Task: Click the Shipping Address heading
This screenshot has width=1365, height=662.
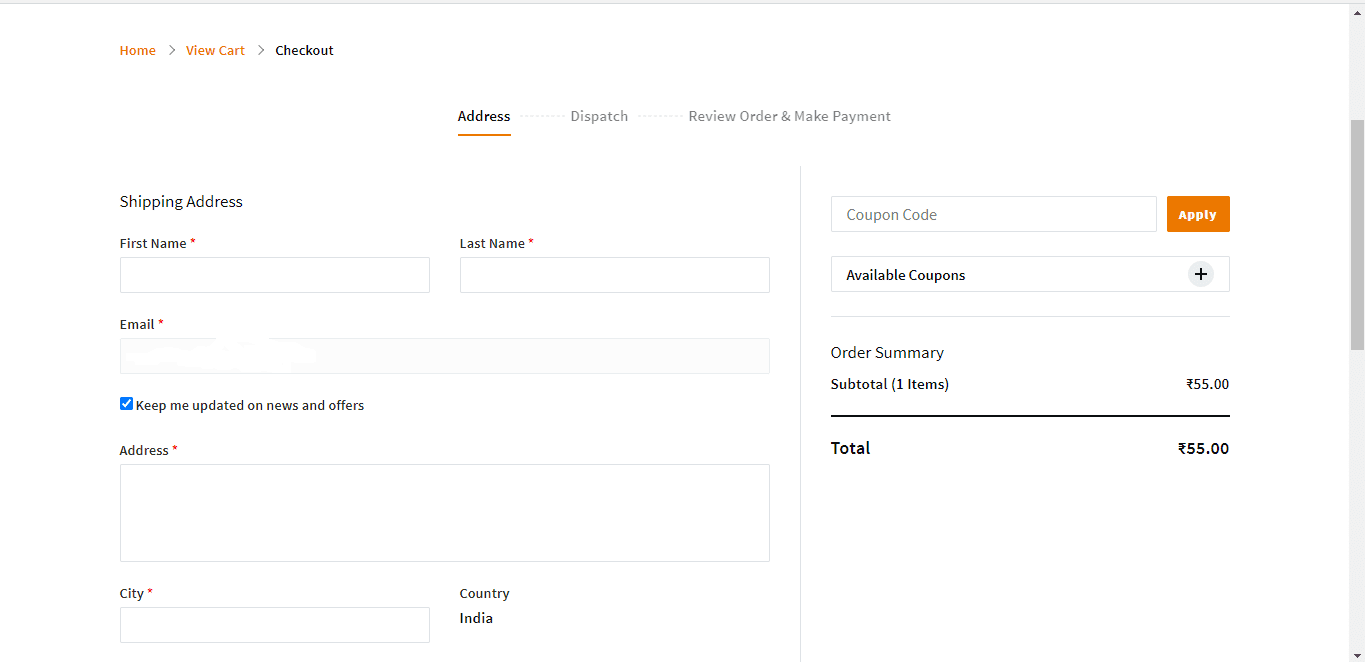Action: point(181,201)
